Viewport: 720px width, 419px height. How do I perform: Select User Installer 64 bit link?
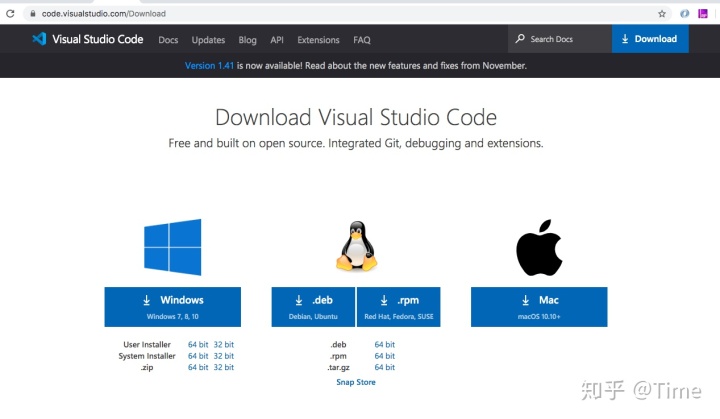pyautogui.click(x=198, y=345)
